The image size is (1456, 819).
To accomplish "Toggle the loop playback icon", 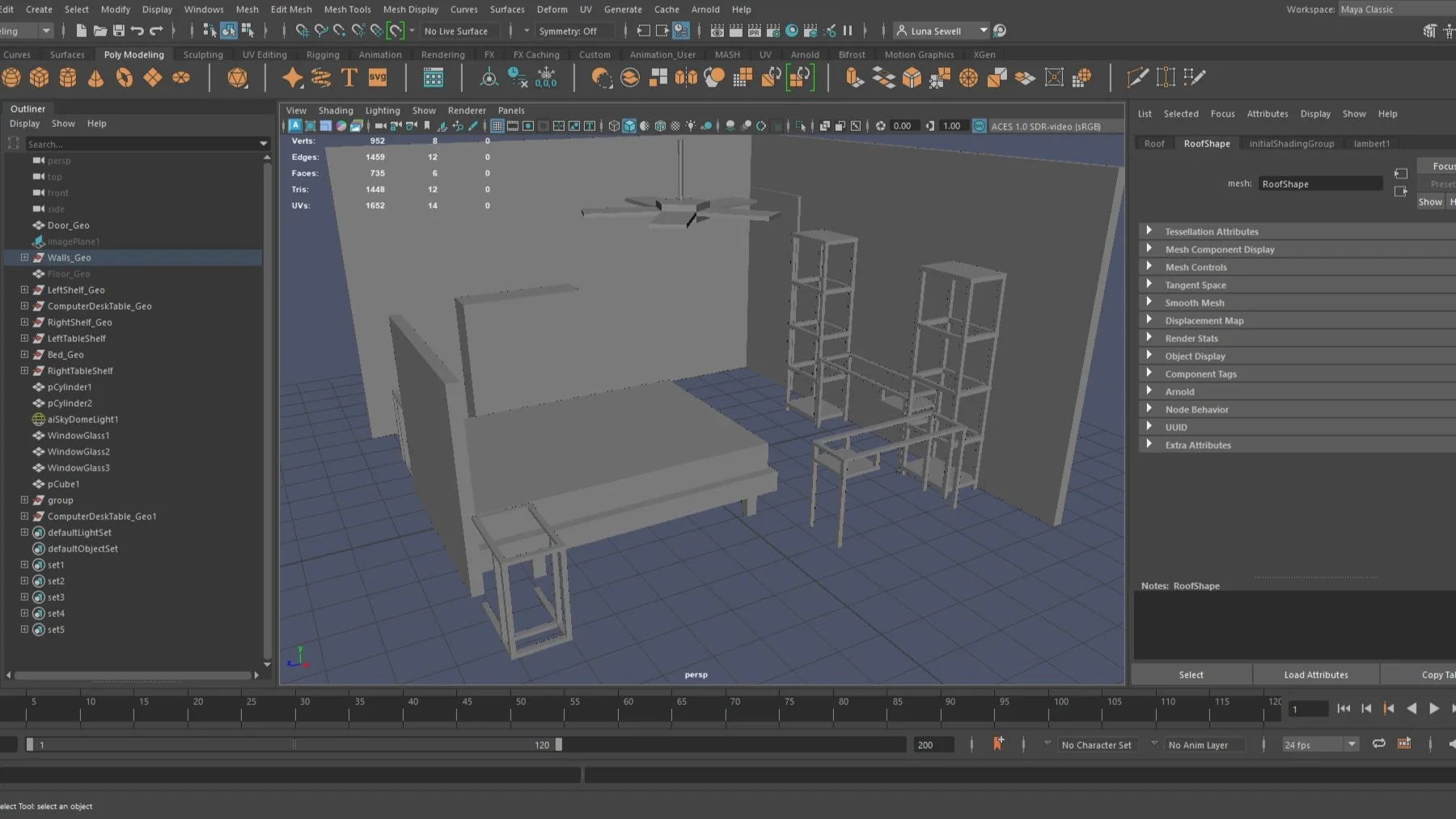I will pyautogui.click(x=1378, y=744).
